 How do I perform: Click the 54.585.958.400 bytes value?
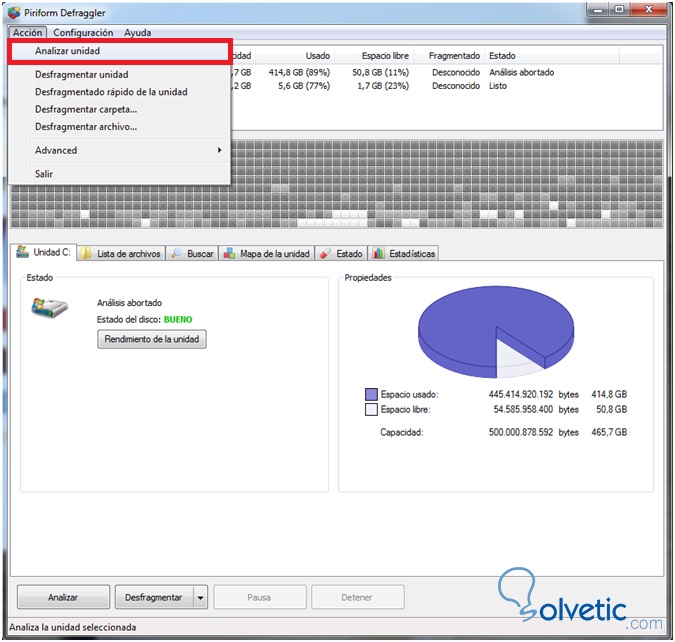tap(523, 409)
